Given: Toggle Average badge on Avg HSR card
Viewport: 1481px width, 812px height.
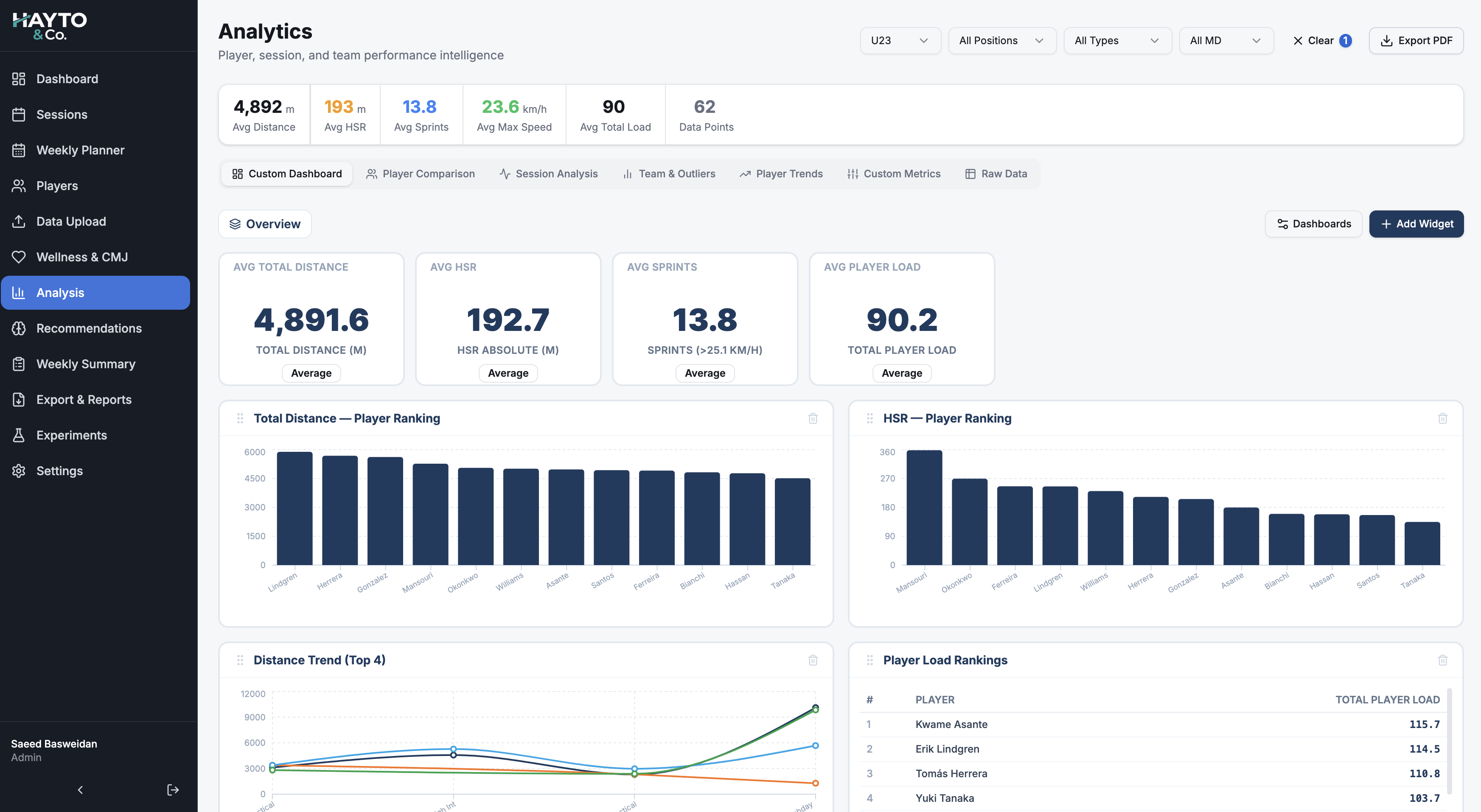Looking at the screenshot, I should (508, 373).
